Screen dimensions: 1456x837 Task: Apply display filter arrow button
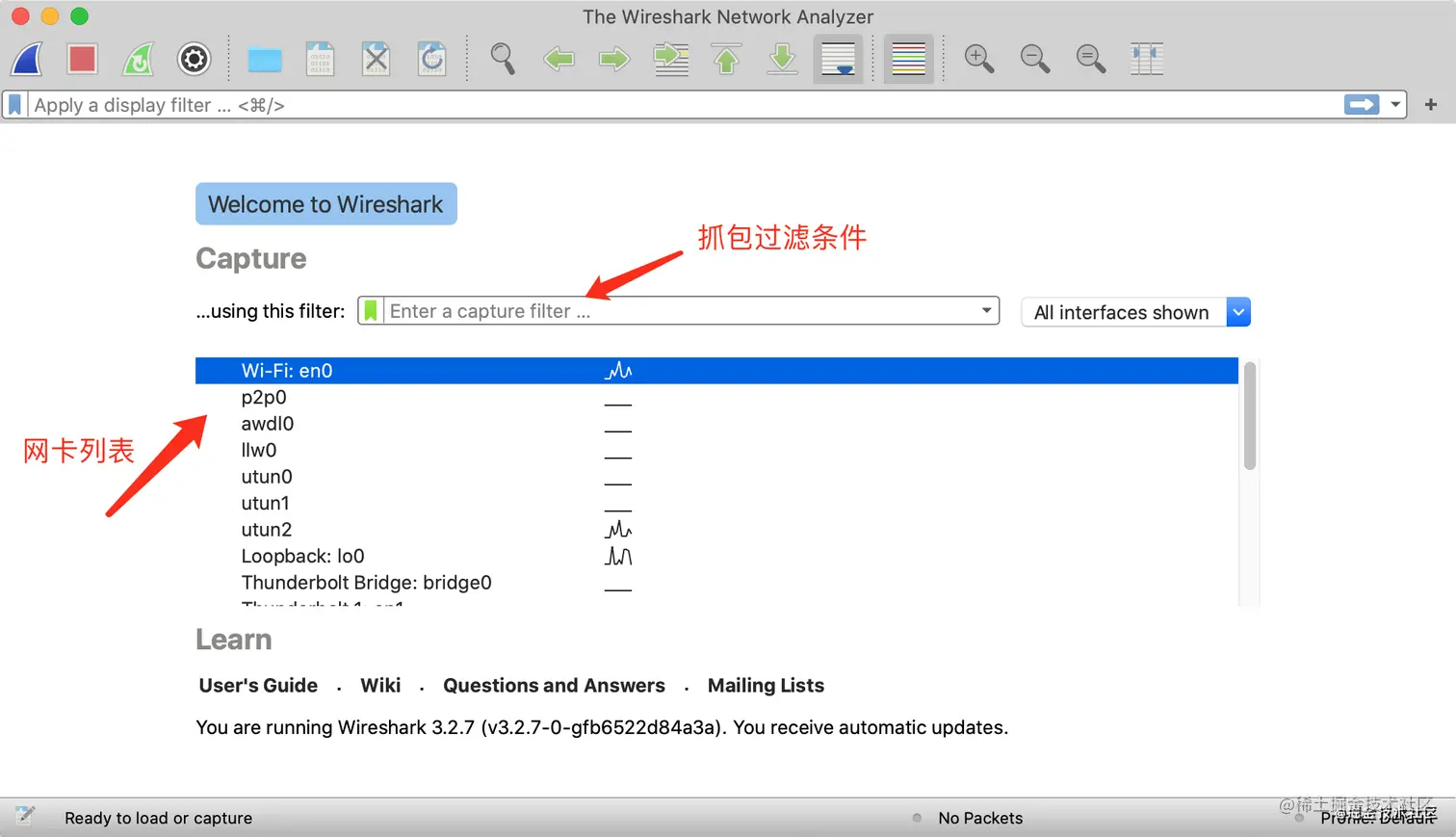(x=1362, y=105)
